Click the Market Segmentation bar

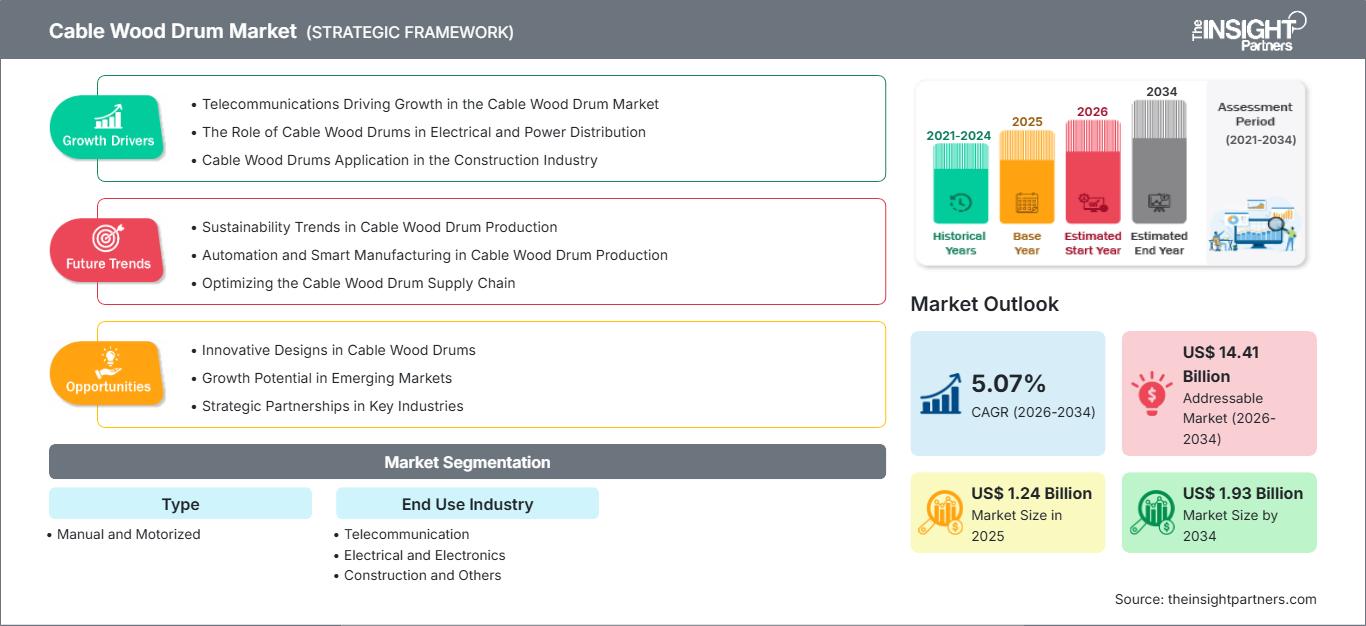pyautogui.click(x=467, y=462)
